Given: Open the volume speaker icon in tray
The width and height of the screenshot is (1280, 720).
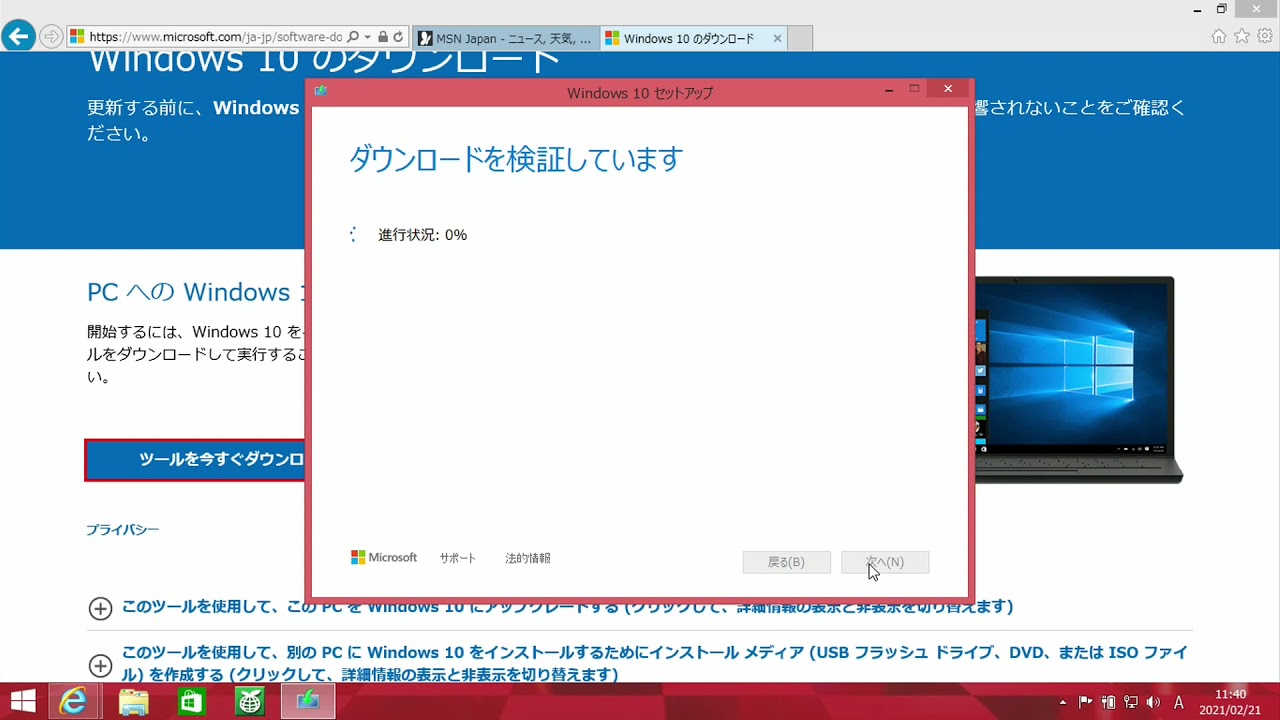Looking at the screenshot, I should click(1154, 702).
